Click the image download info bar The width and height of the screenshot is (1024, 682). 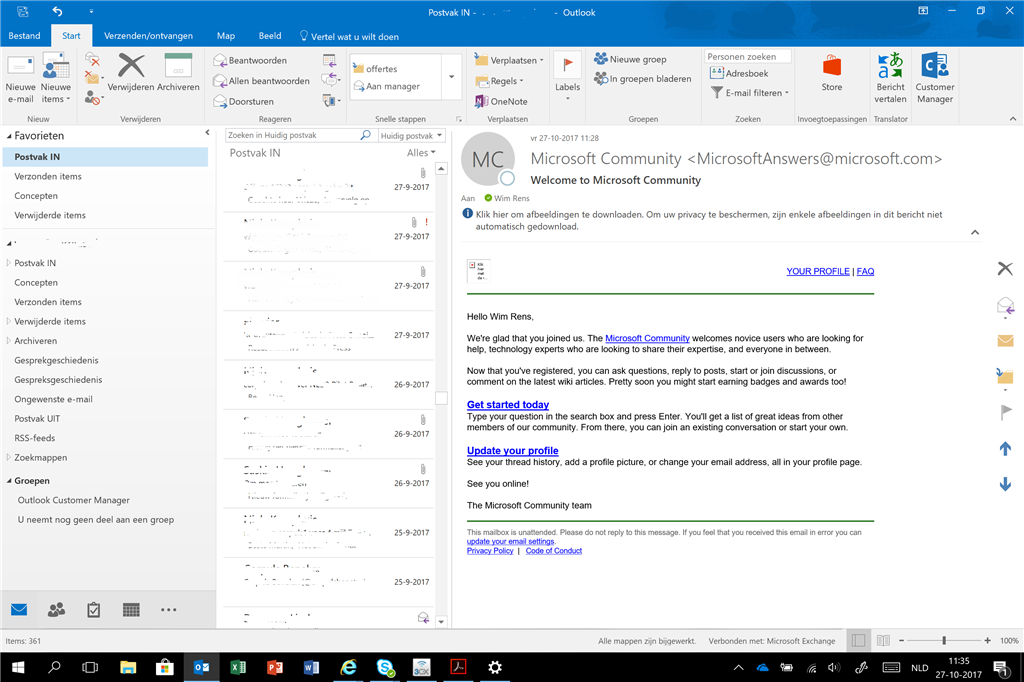(x=709, y=220)
